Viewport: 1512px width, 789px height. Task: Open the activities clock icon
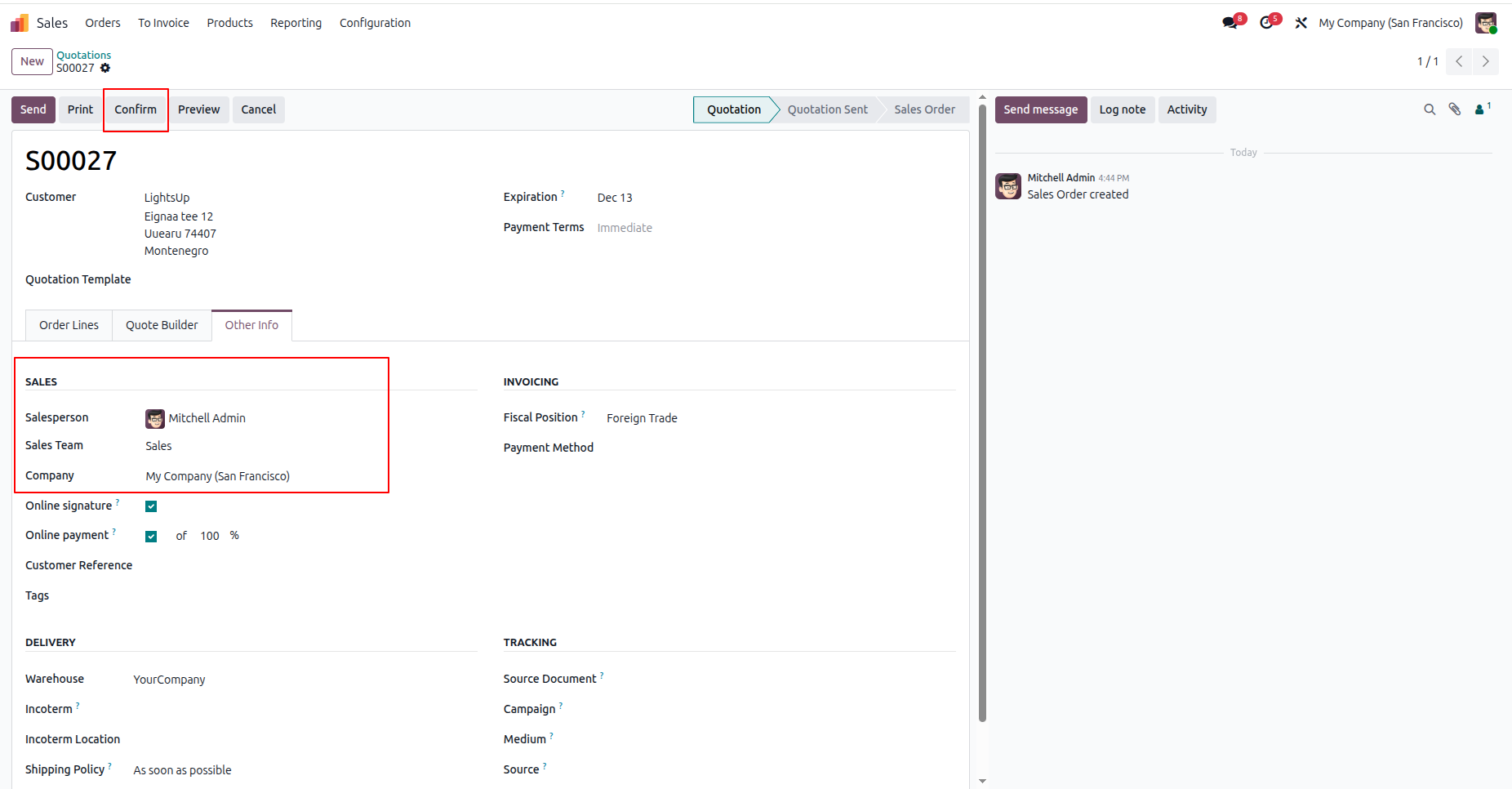click(x=1266, y=23)
